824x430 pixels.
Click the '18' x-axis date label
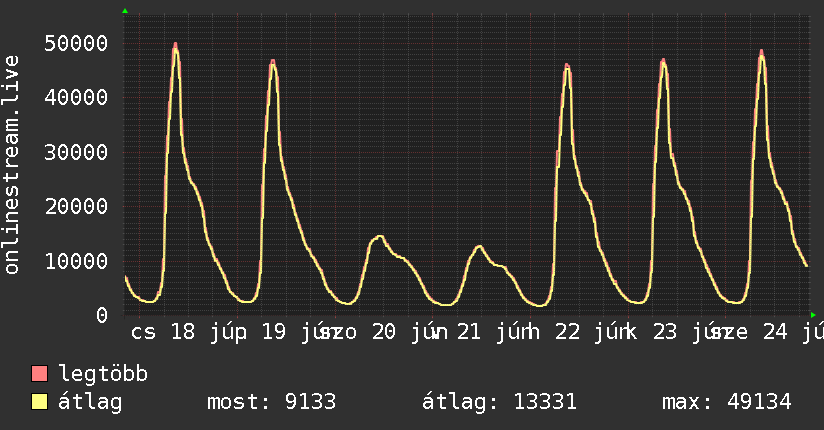(183, 332)
